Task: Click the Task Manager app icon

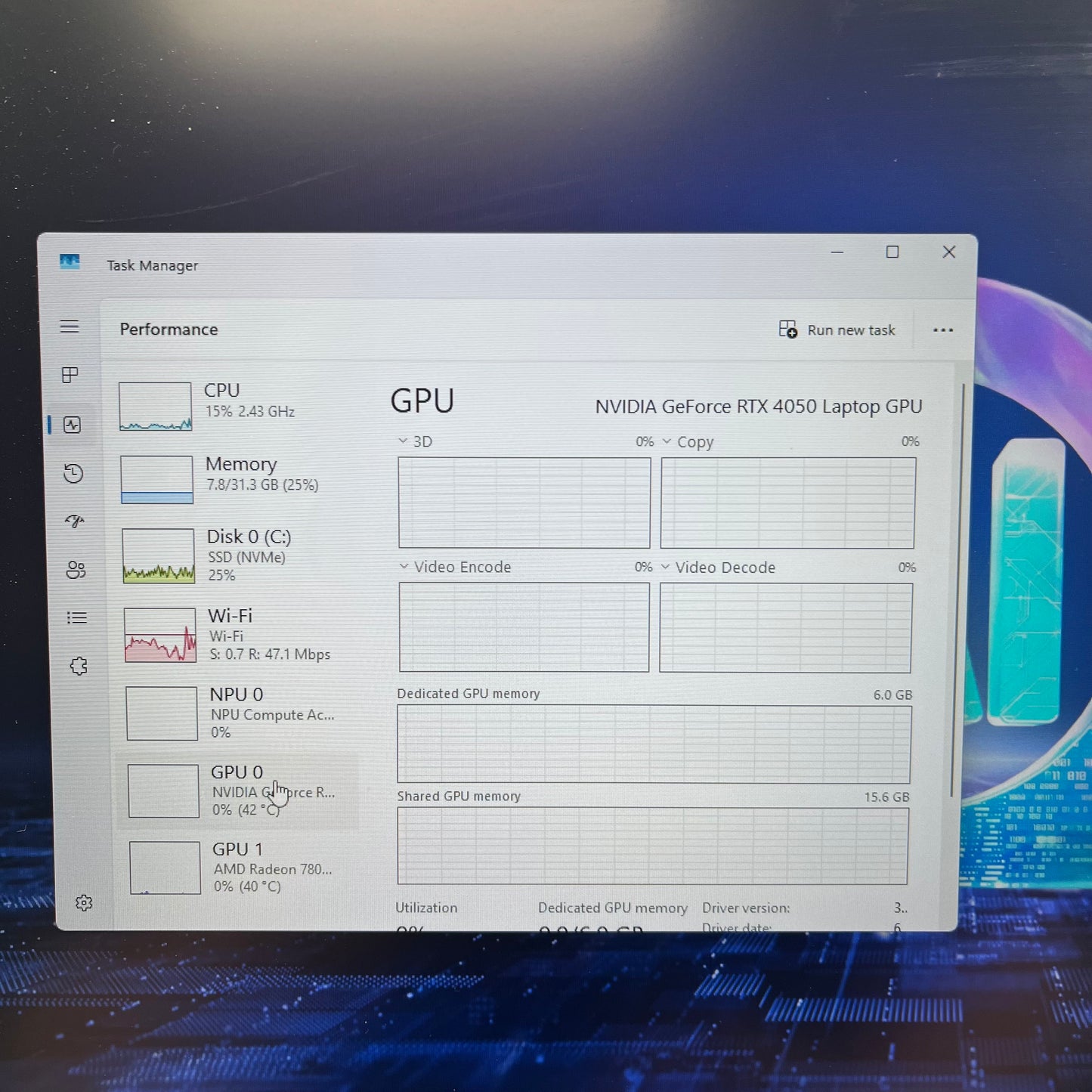Action: (x=70, y=261)
